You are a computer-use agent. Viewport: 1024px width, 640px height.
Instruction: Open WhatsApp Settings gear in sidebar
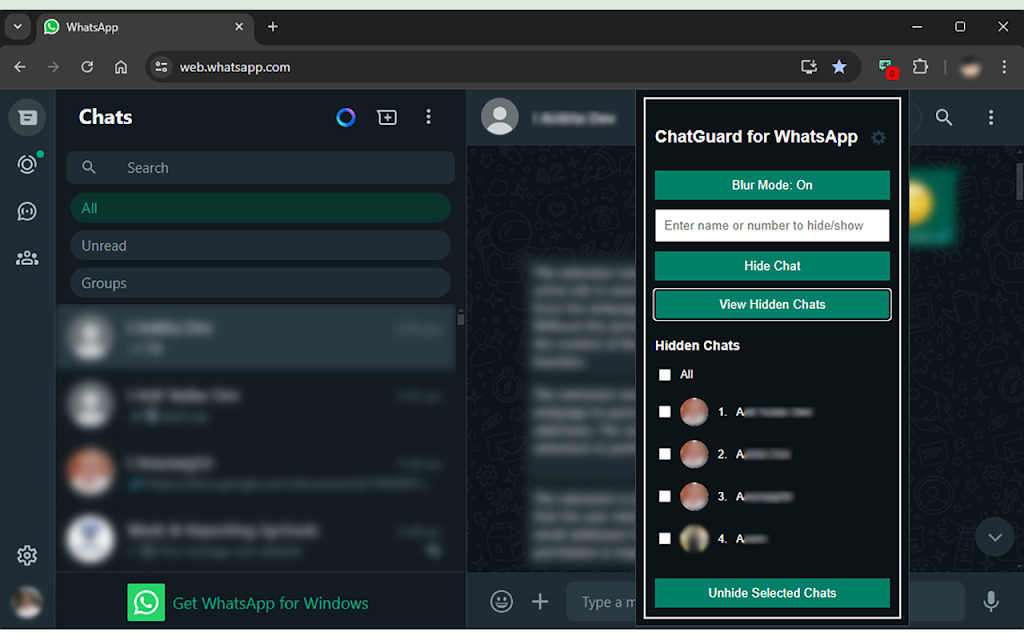pyautogui.click(x=27, y=556)
